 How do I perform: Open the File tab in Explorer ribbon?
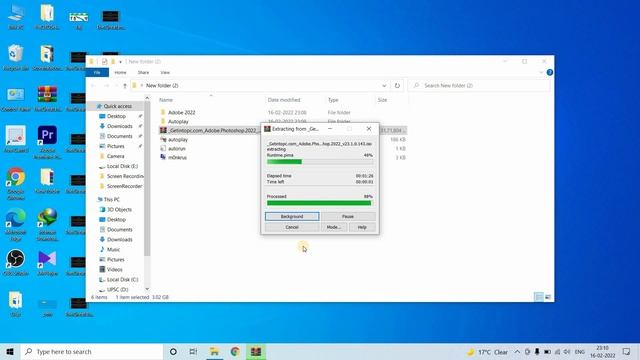pyautogui.click(x=97, y=72)
